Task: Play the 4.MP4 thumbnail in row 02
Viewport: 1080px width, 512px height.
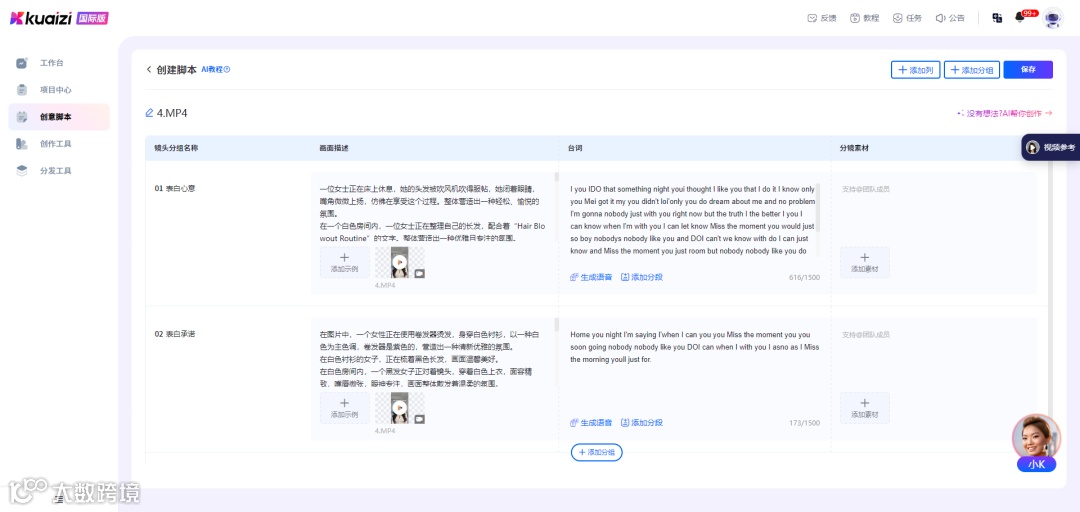Action: tap(399, 408)
